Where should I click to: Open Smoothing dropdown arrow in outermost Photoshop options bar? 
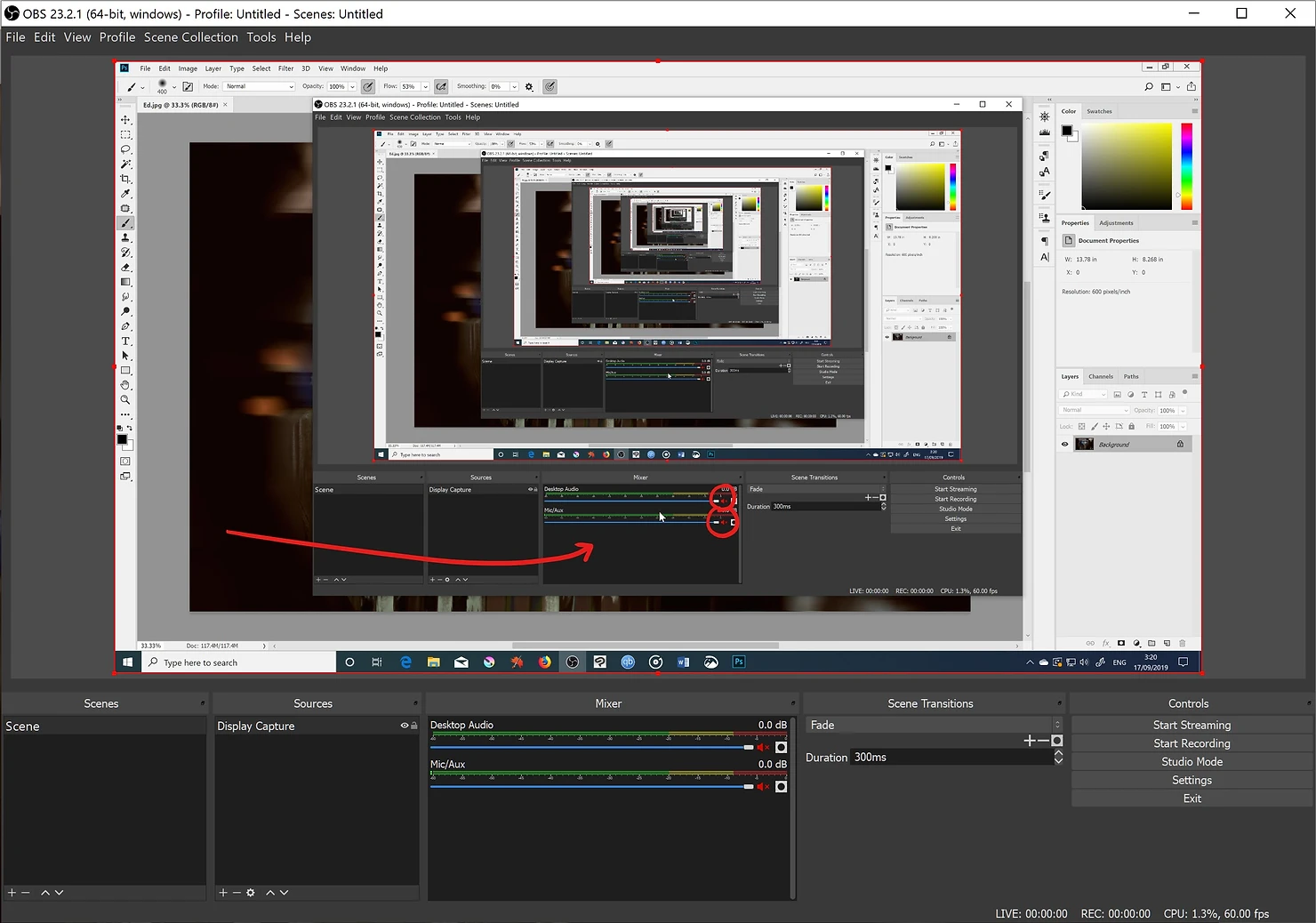tap(514, 86)
